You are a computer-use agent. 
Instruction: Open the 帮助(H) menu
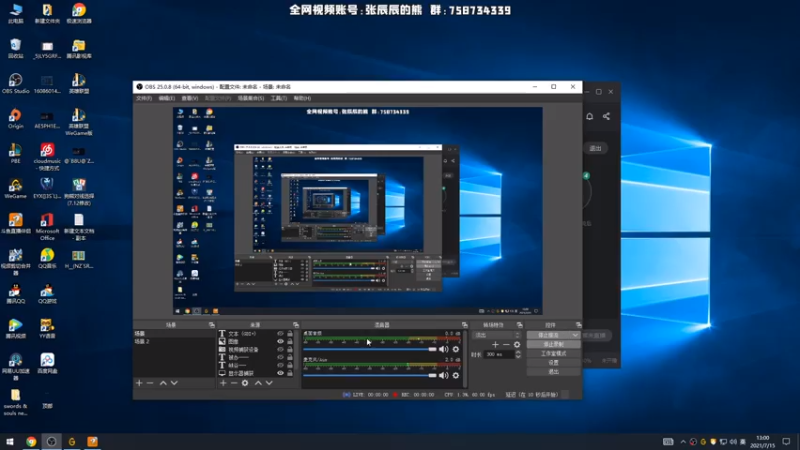pyautogui.click(x=302, y=98)
